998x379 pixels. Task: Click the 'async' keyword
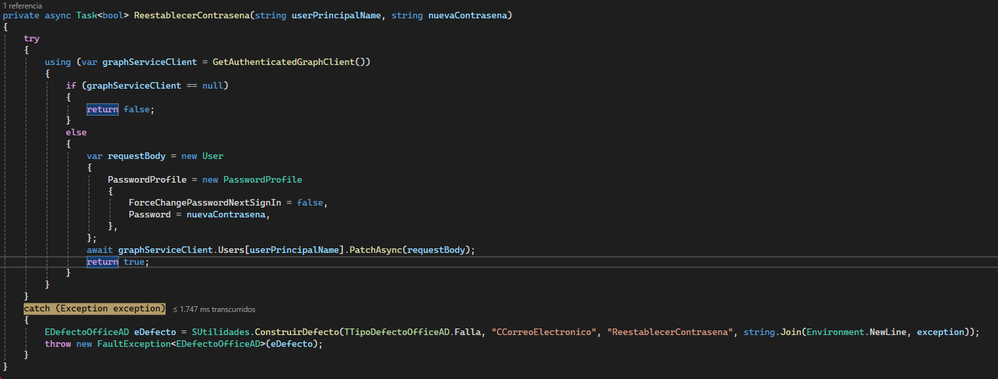click(x=57, y=15)
